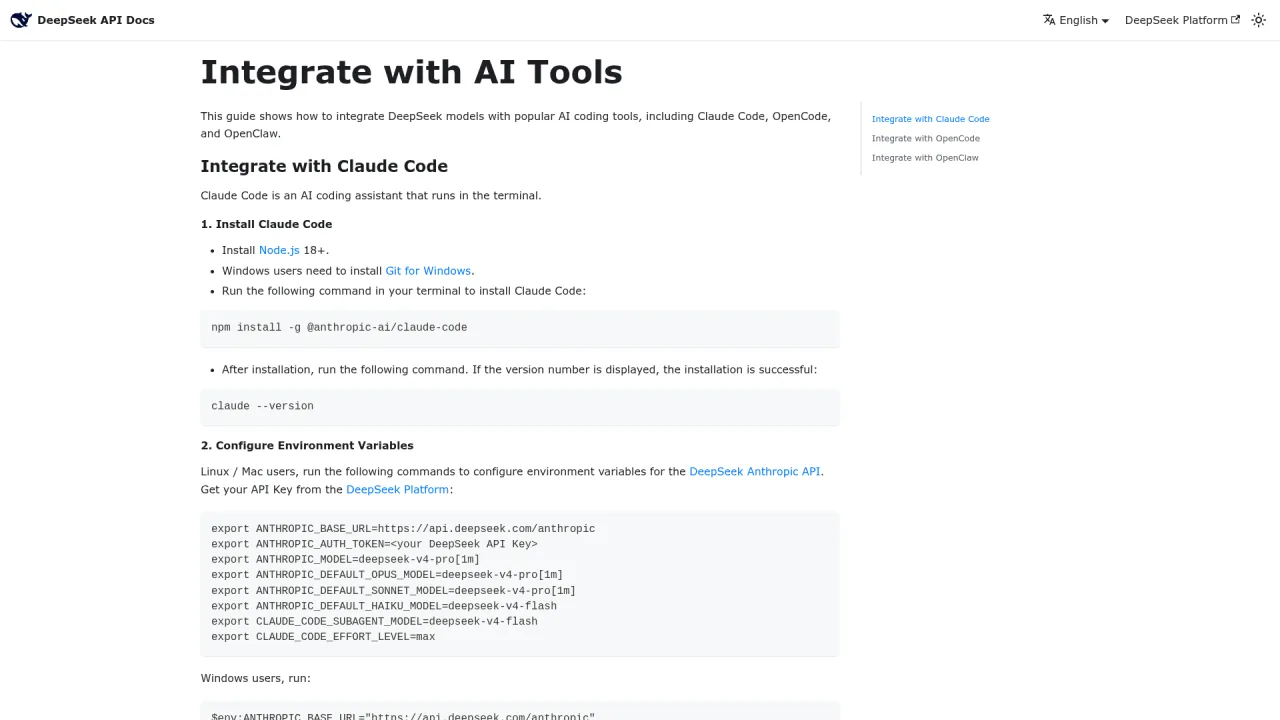The width and height of the screenshot is (1280, 720).
Task: Click the CLAUDE_CODE_SUBAGENT_MODEL line
Action: [374, 621]
